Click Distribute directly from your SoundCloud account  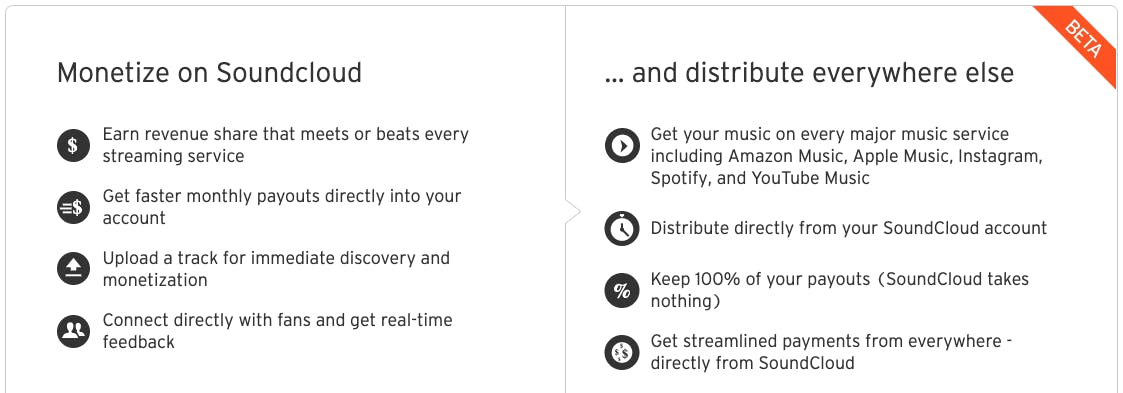point(849,228)
